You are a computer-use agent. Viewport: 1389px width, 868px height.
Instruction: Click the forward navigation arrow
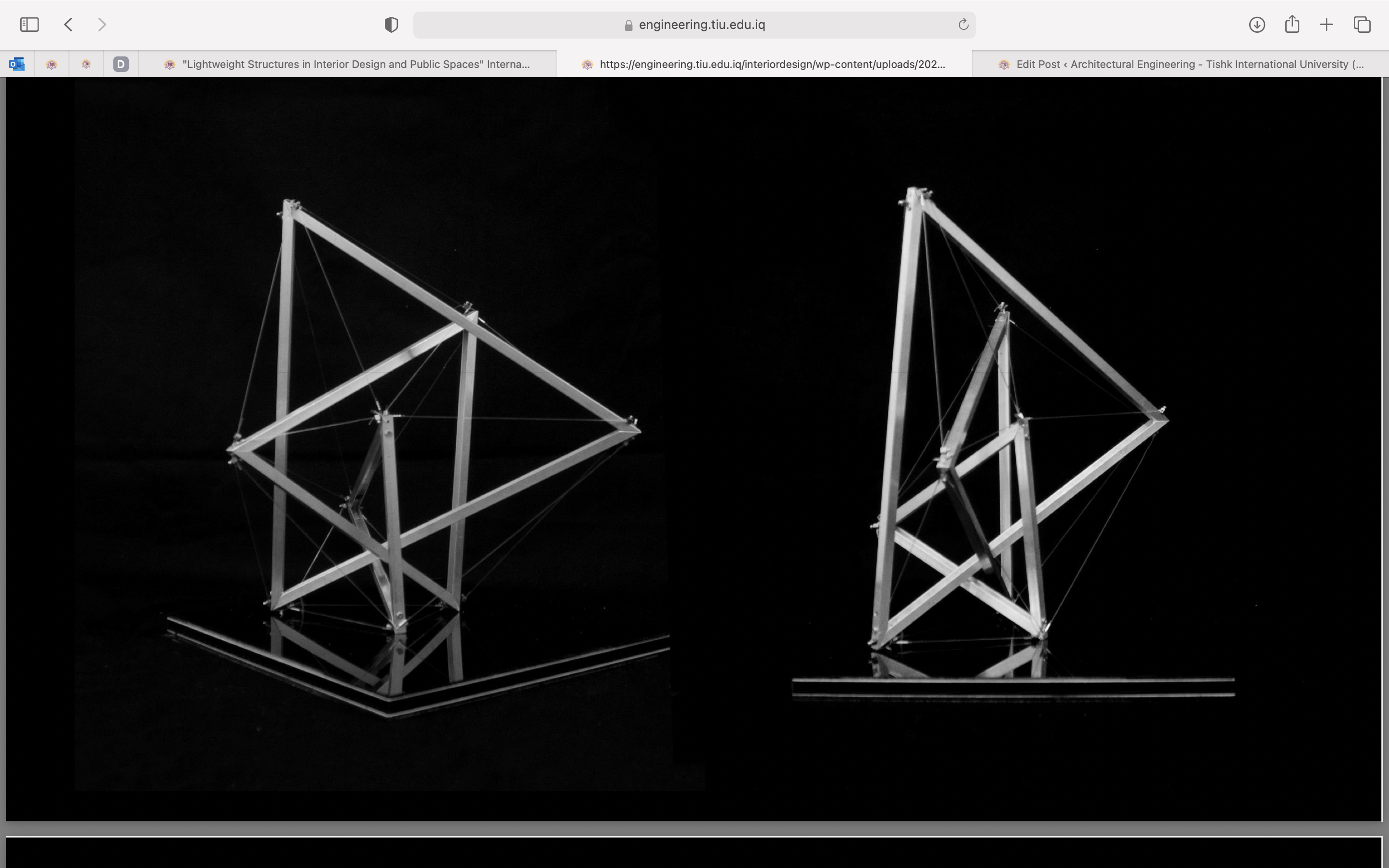[x=102, y=24]
